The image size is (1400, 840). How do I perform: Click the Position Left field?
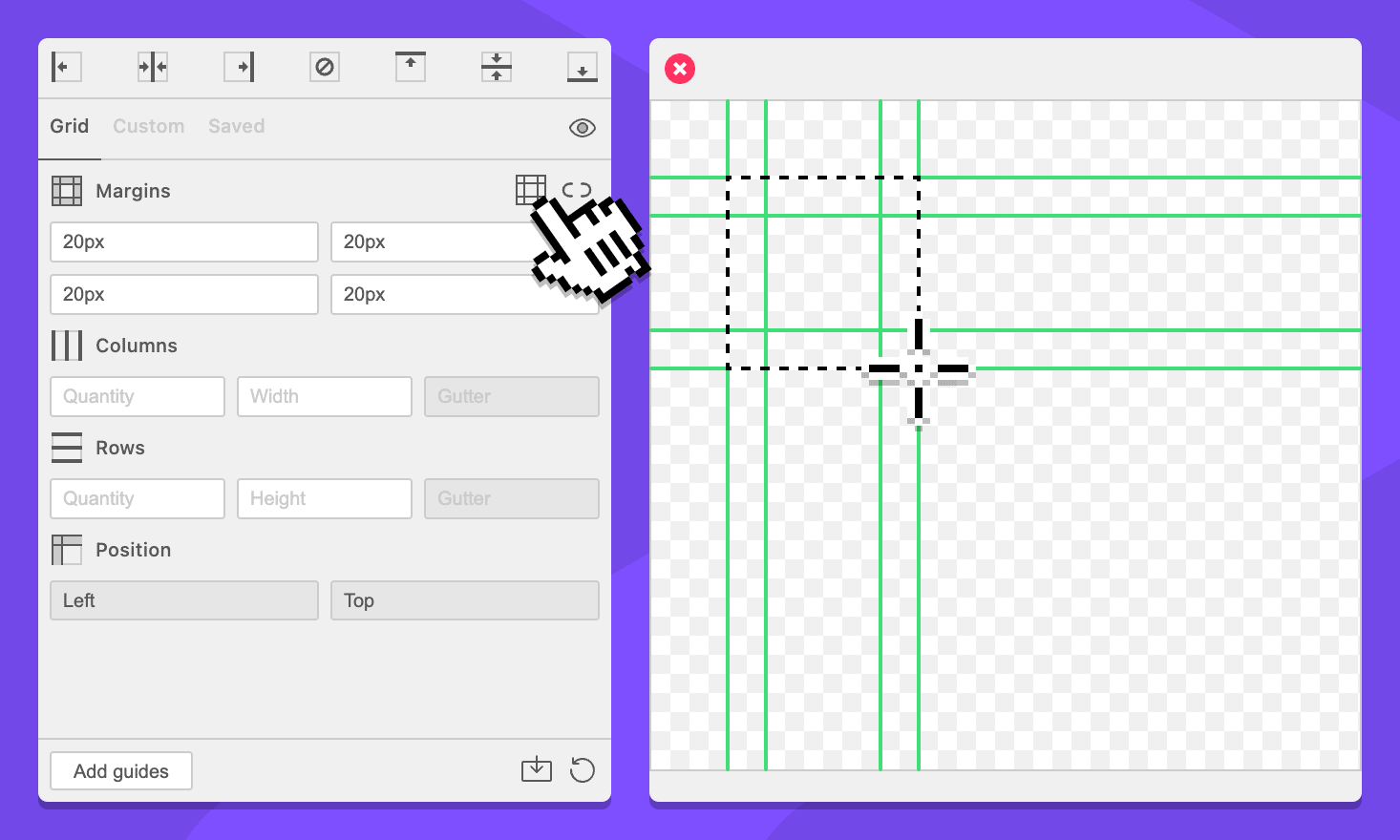184,600
